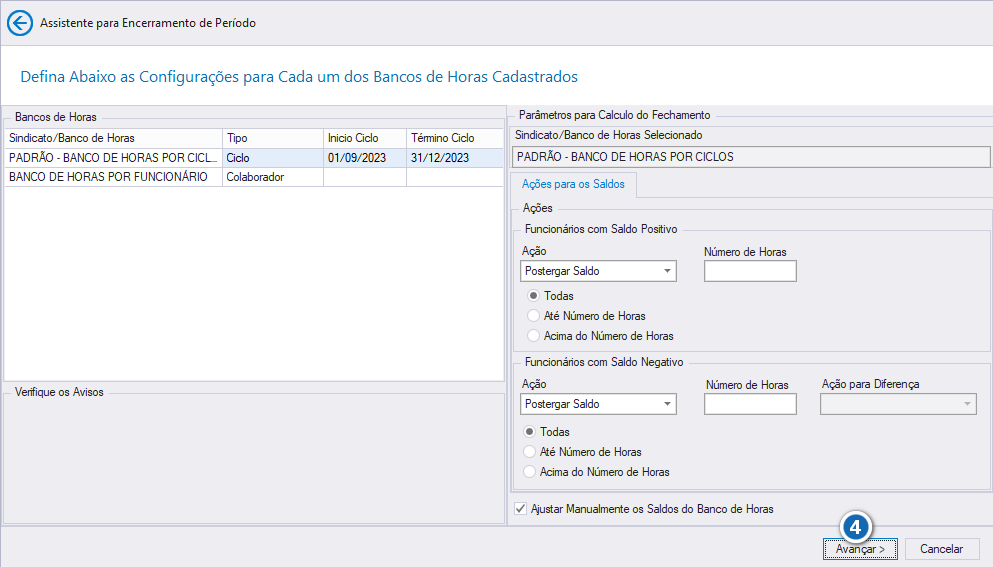Click the Avançar button

860,549
